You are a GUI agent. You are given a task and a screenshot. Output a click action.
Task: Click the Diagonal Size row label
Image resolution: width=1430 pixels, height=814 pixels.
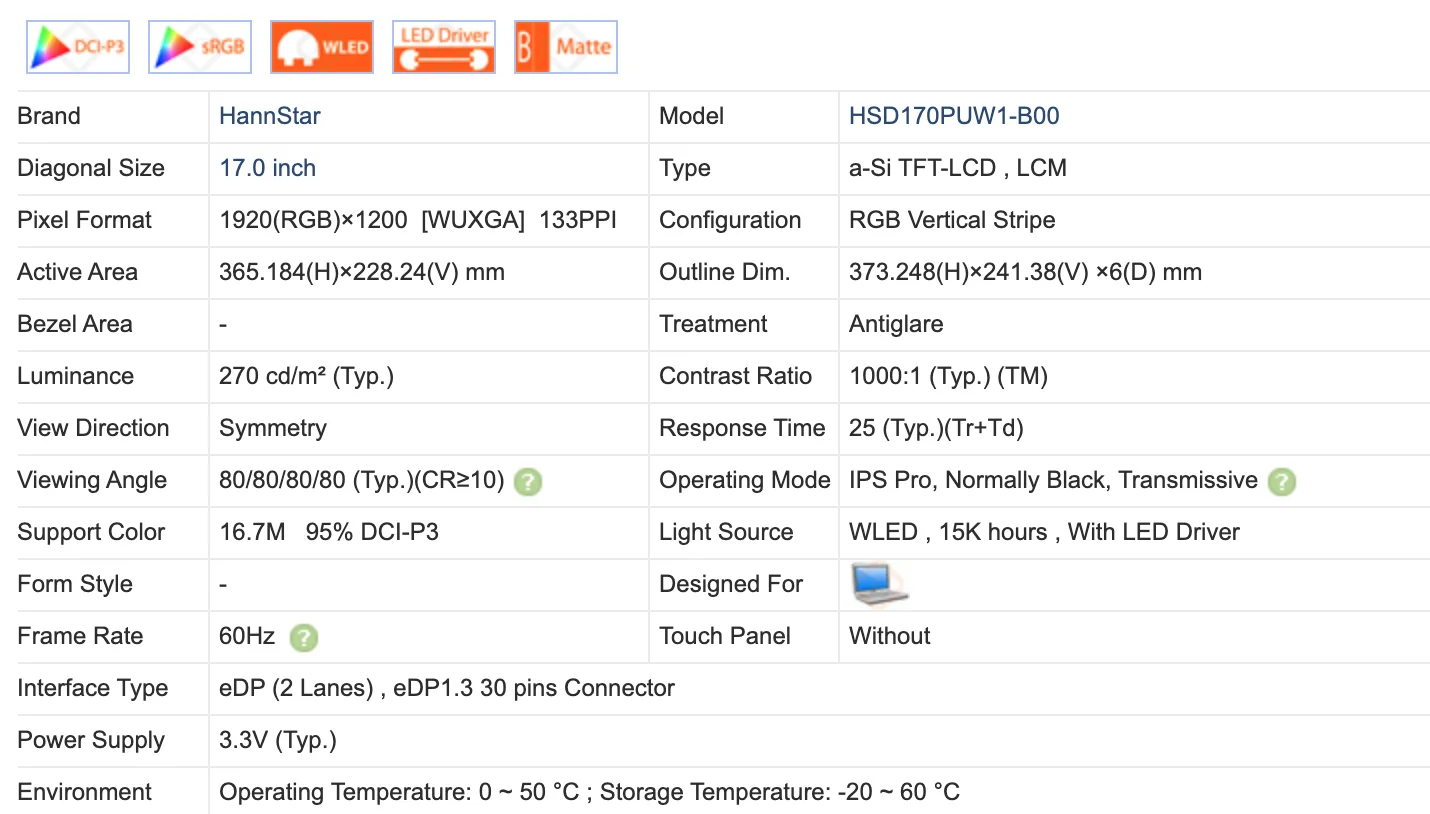point(91,168)
